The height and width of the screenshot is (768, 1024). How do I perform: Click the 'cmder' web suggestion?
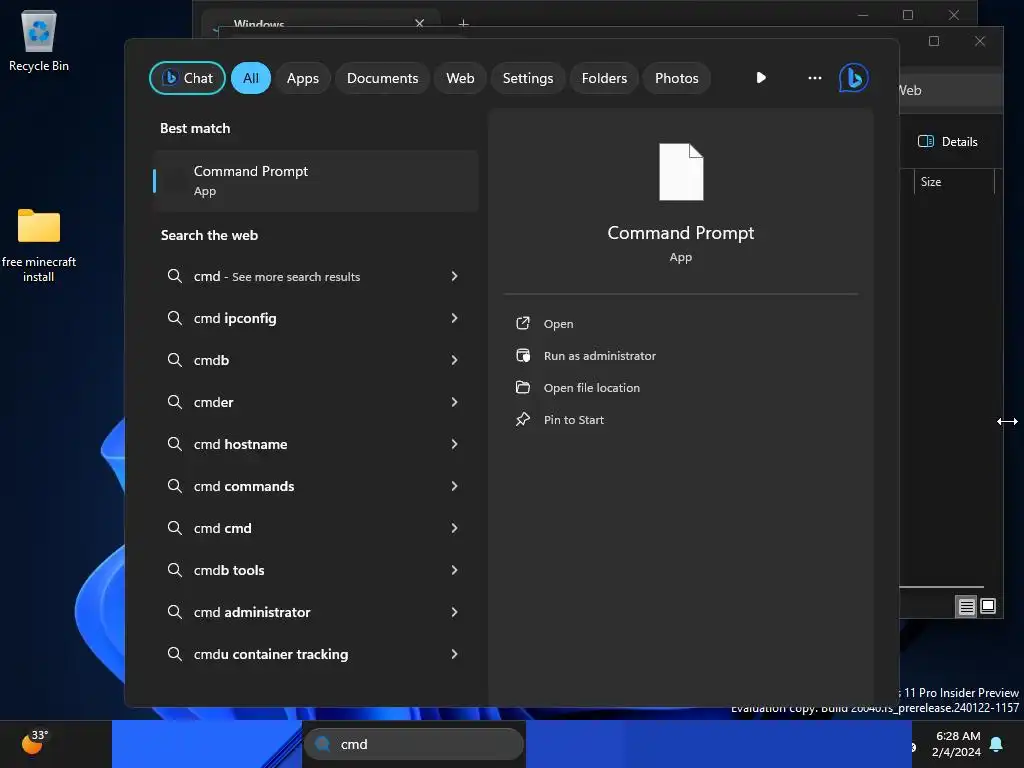[x=316, y=402]
